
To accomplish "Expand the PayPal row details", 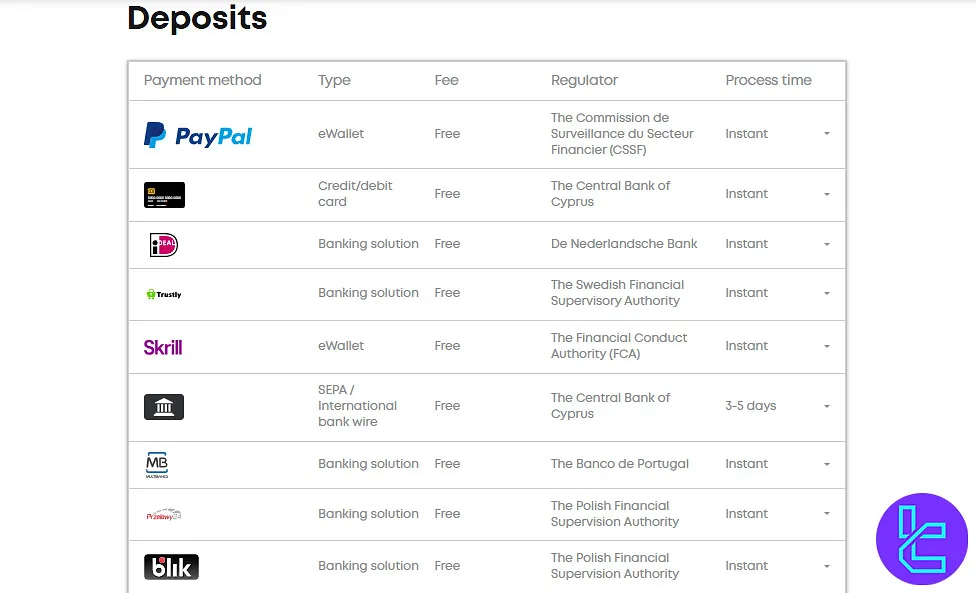I will pos(827,134).
